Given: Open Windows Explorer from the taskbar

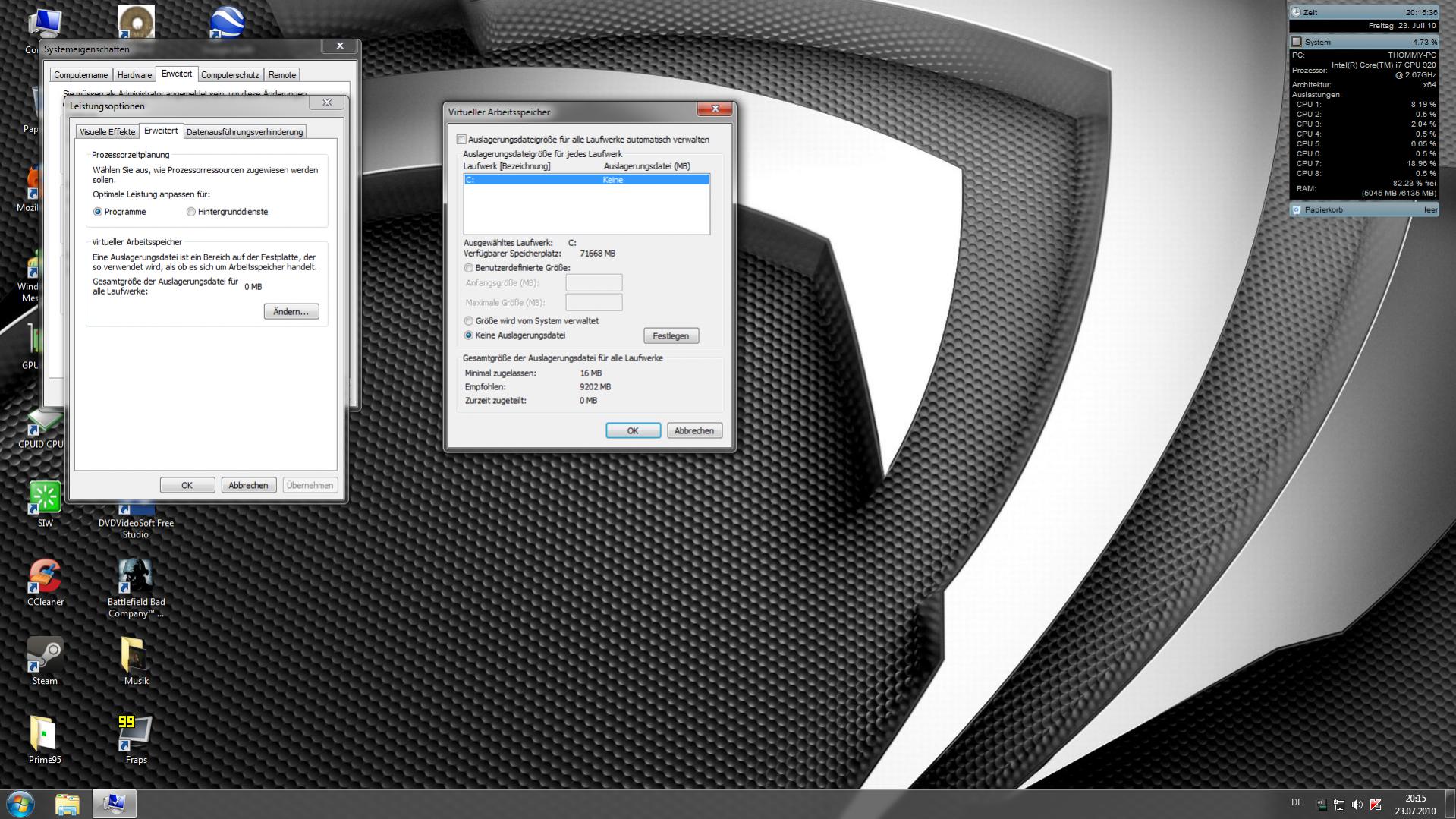Looking at the screenshot, I should 68,804.
